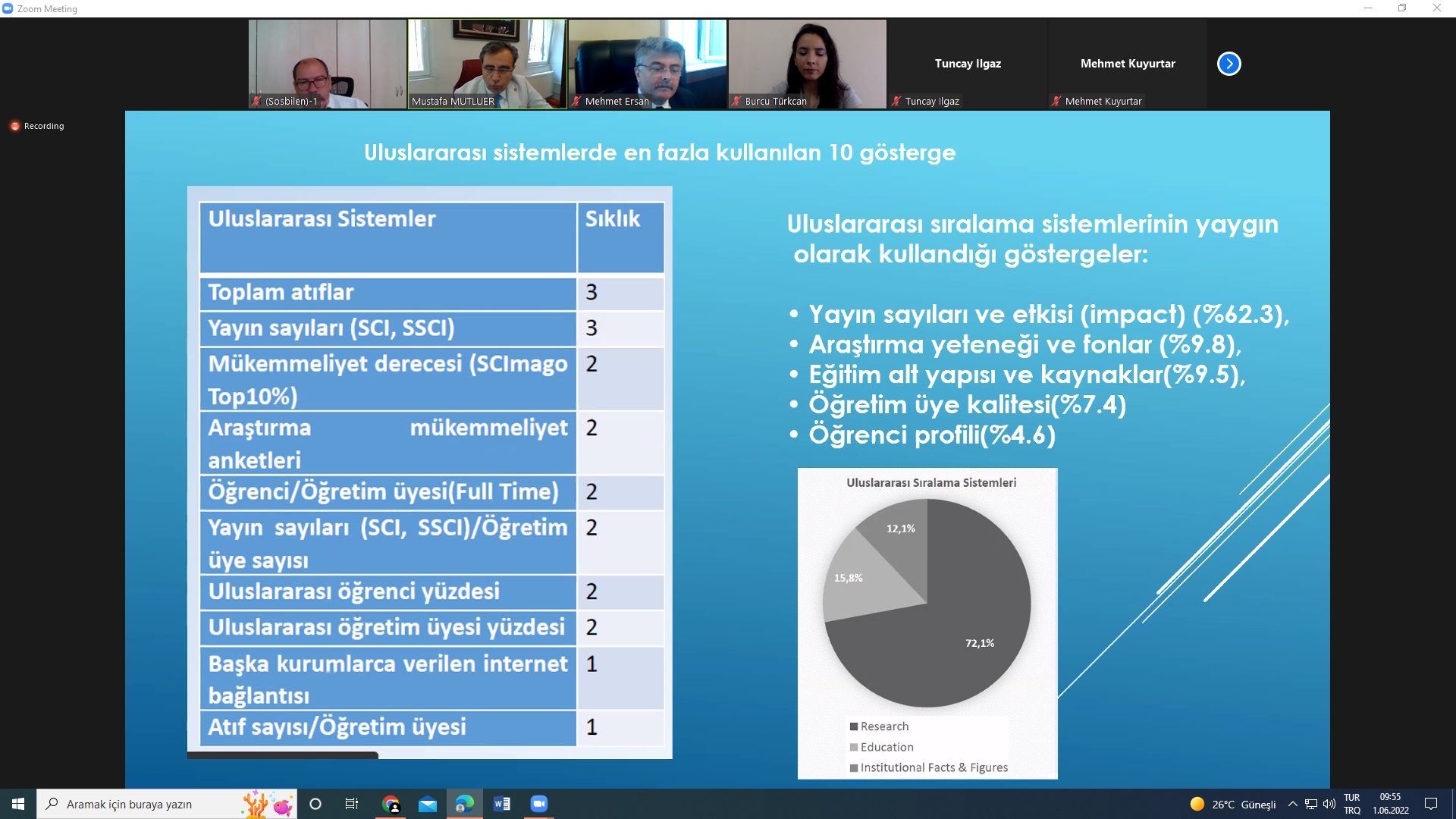Click the 'Uluslararası Sistemler' column header
This screenshot has height=819, width=1456.
pyautogui.click(x=388, y=237)
